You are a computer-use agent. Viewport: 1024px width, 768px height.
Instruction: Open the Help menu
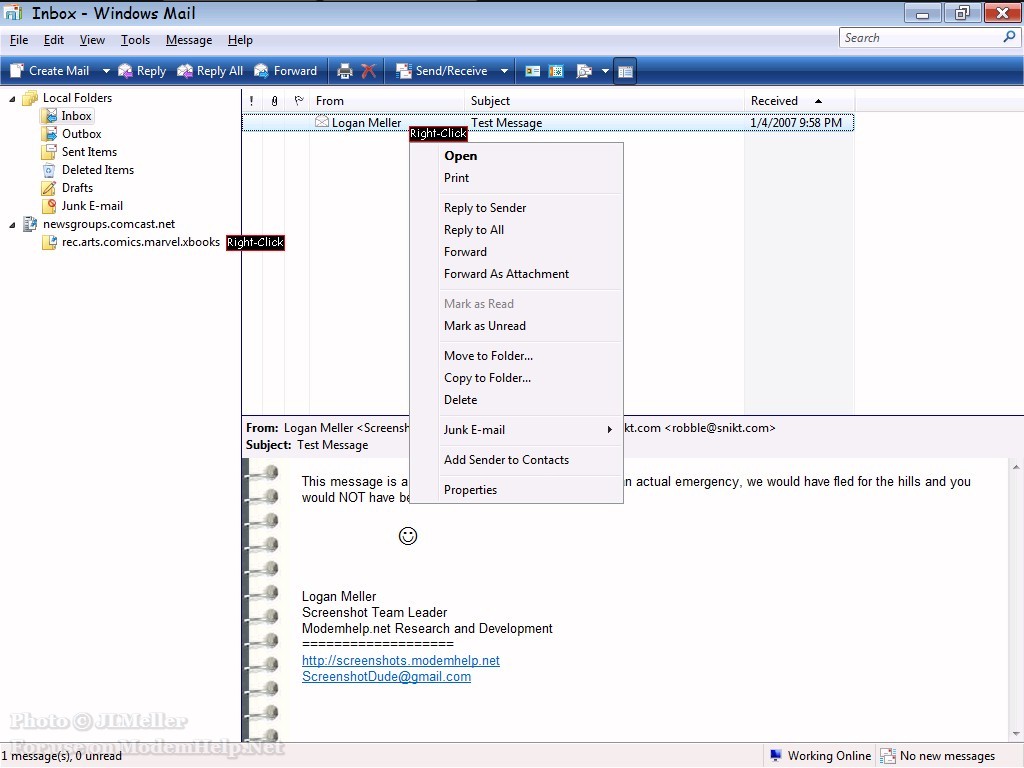[x=240, y=40]
